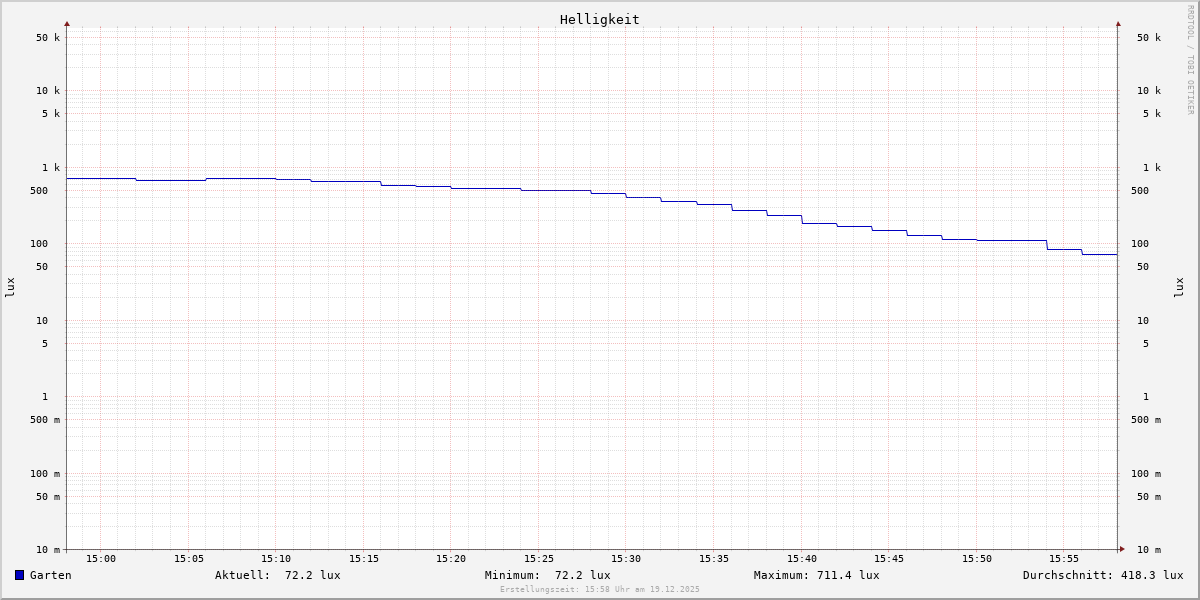
Task: Select the 15:55 time axis label
Action: 1064,559
